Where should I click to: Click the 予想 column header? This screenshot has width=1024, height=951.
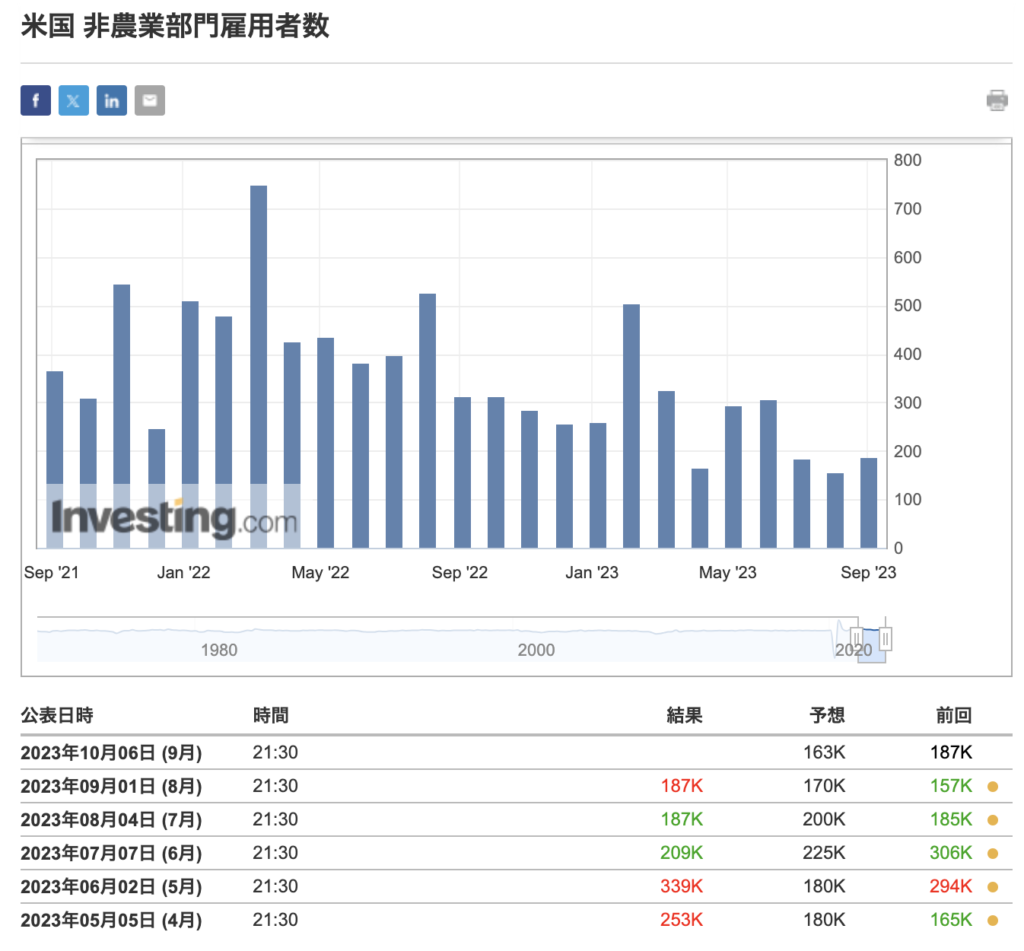click(827, 715)
